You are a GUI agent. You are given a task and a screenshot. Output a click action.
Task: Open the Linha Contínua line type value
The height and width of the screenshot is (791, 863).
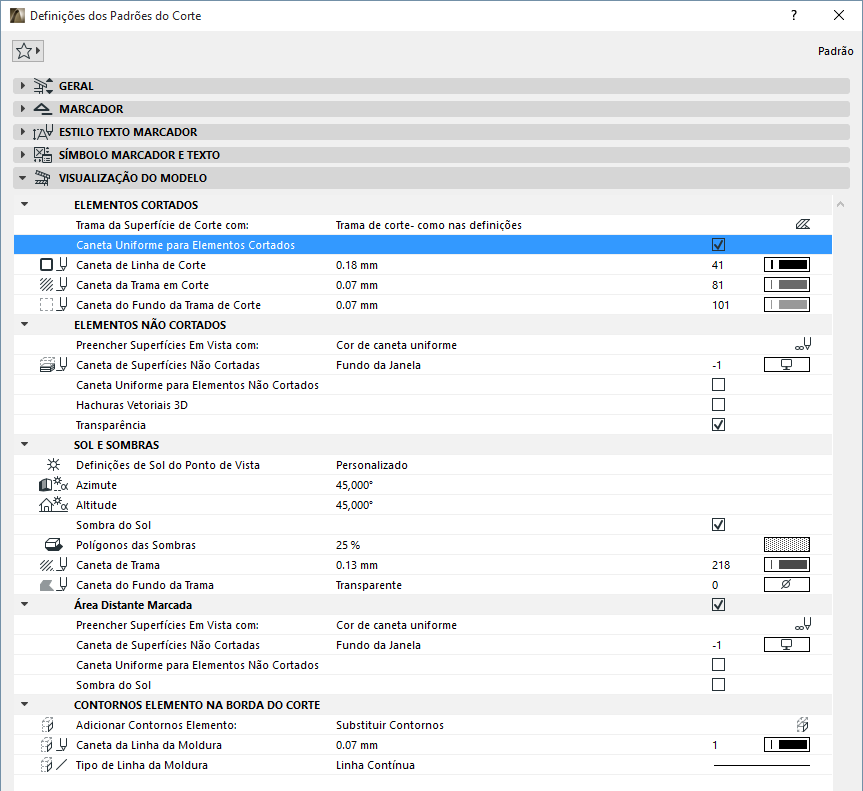click(375, 765)
